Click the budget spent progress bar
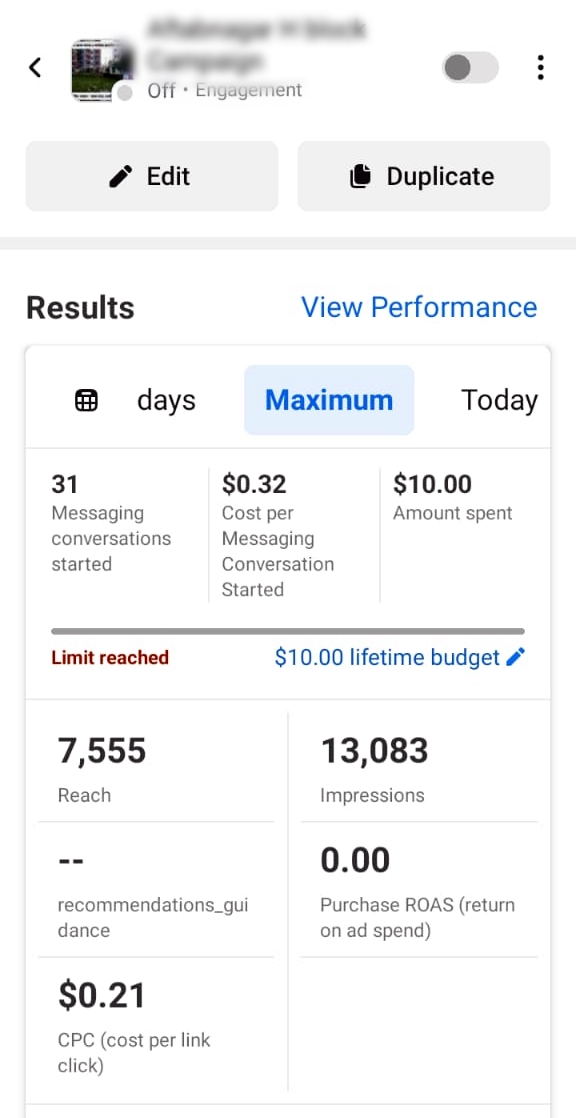 288,631
